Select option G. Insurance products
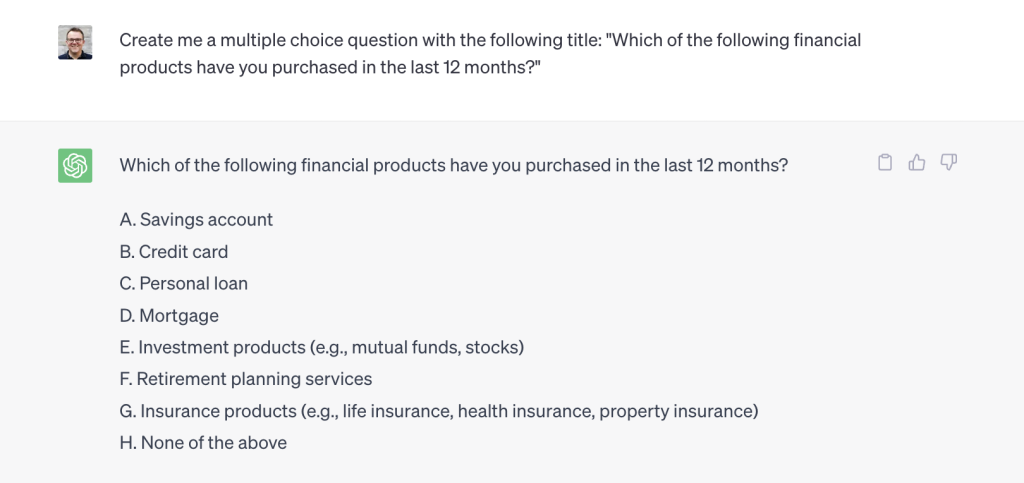This screenshot has width=1024, height=483. pos(439,411)
